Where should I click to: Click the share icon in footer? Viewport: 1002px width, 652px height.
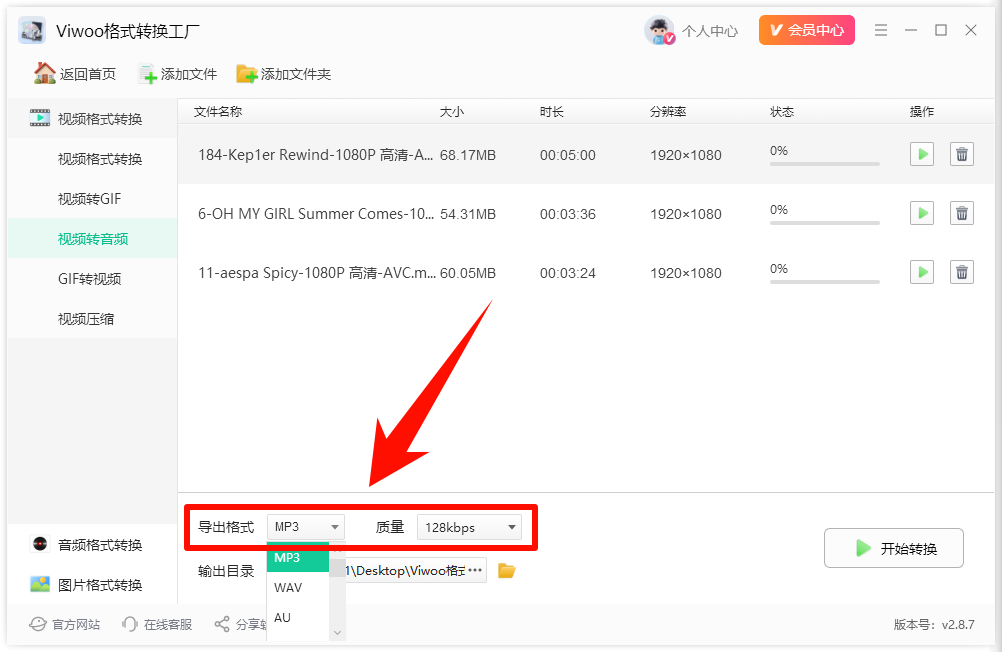222,625
